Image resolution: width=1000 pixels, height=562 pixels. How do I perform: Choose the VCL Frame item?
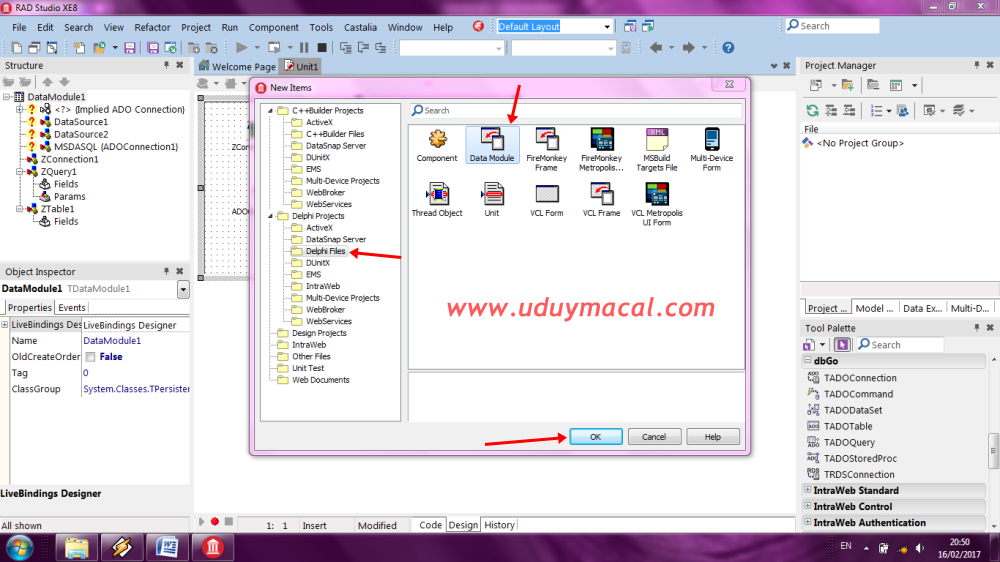tap(601, 200)
